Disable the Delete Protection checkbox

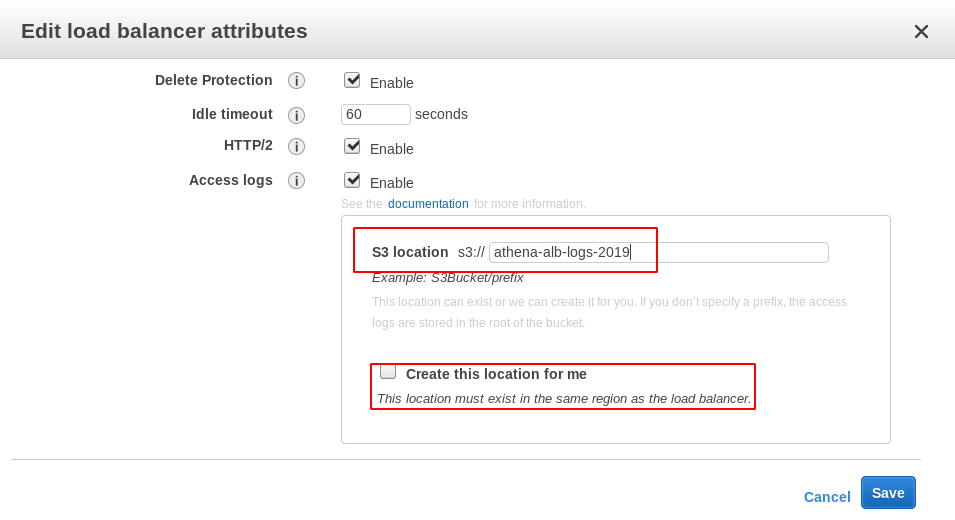coord(352,80)
